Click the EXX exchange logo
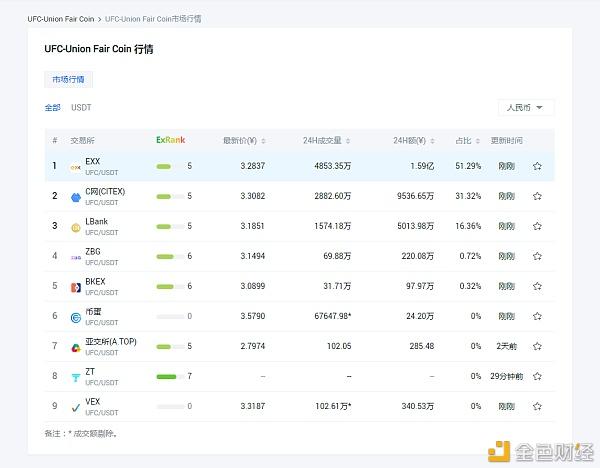The image size is (600, 468). pos(76,167)
